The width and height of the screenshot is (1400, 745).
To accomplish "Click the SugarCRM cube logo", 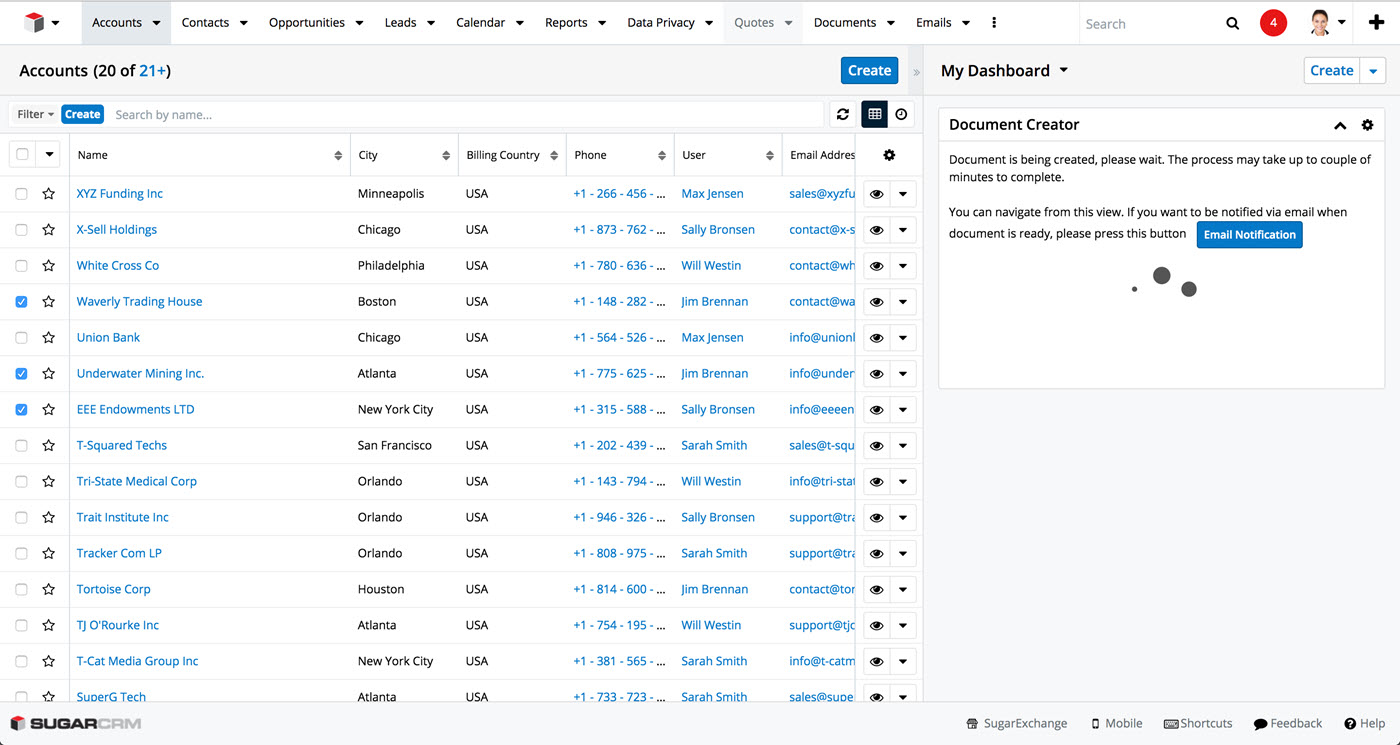I will click(34, 23).
